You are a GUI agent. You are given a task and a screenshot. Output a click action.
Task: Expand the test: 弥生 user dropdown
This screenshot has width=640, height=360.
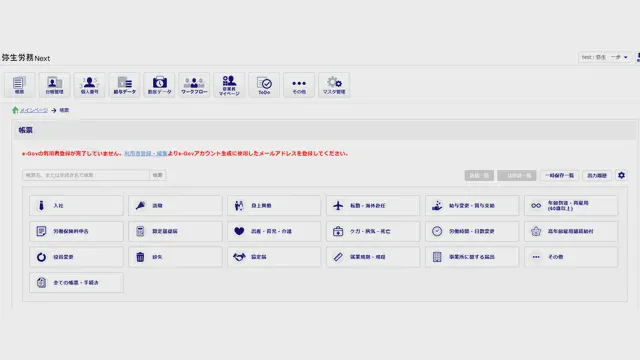tap(605, 57)
